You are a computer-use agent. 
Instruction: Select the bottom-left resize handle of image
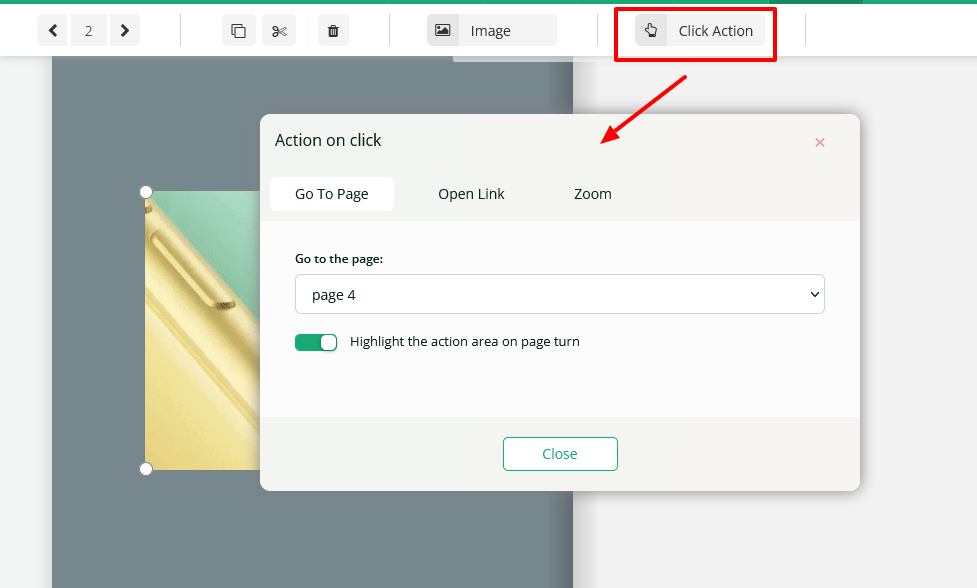click(x=146, y=469)
